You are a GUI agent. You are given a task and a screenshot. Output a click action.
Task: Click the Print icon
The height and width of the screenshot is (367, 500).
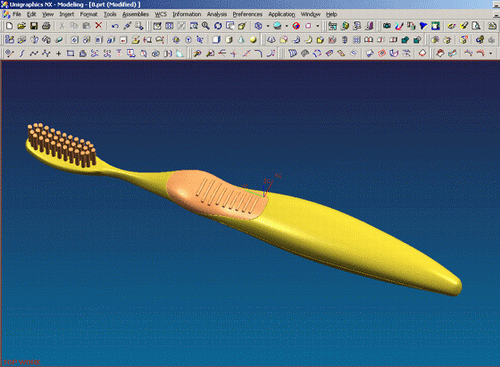click(46, 26)
